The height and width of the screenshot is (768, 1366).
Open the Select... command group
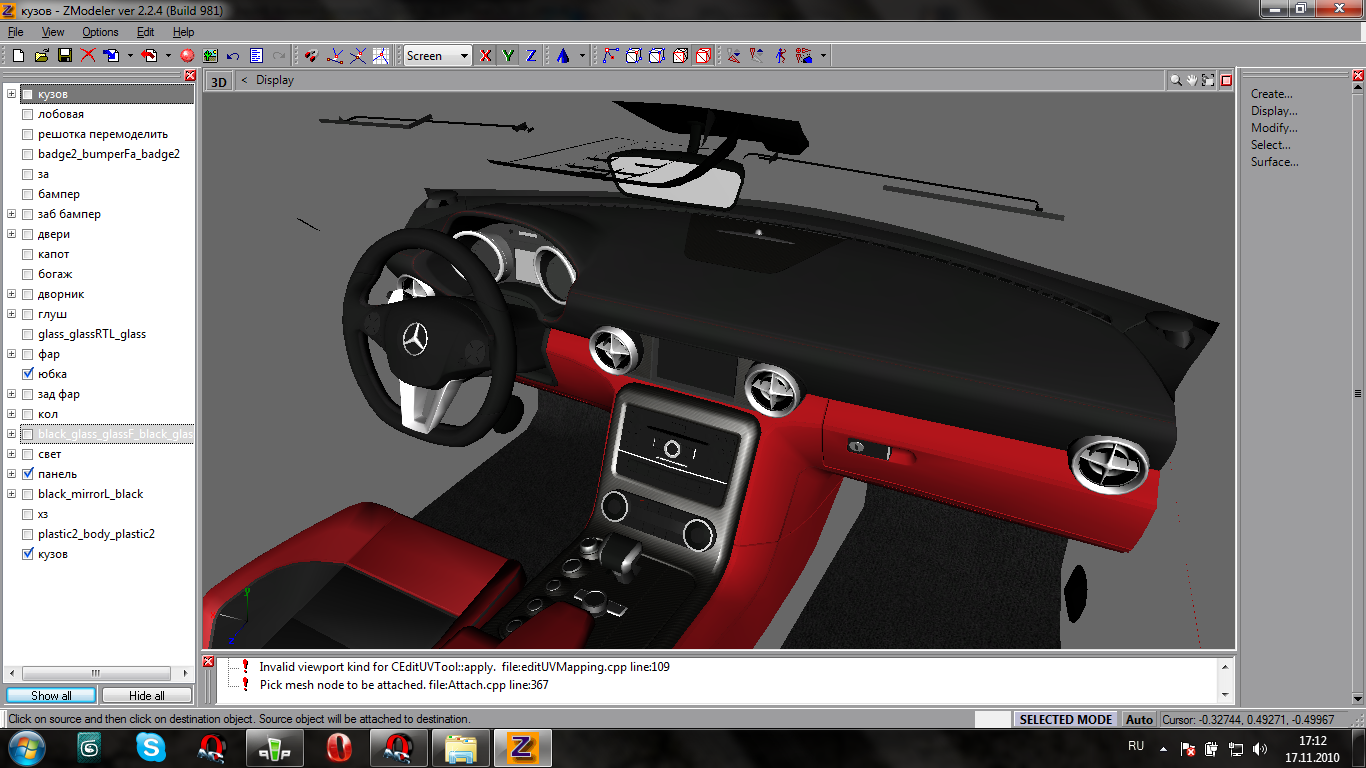(x=1271, y=145)
